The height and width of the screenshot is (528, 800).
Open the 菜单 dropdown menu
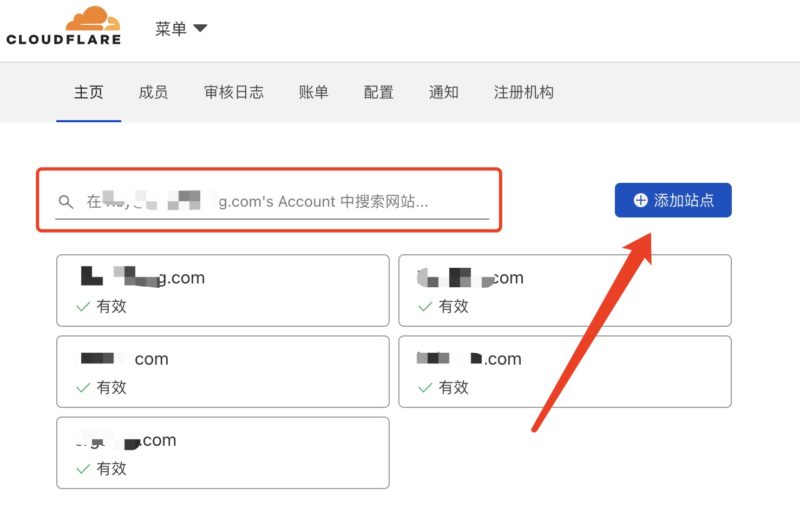[x=181, y=29]
